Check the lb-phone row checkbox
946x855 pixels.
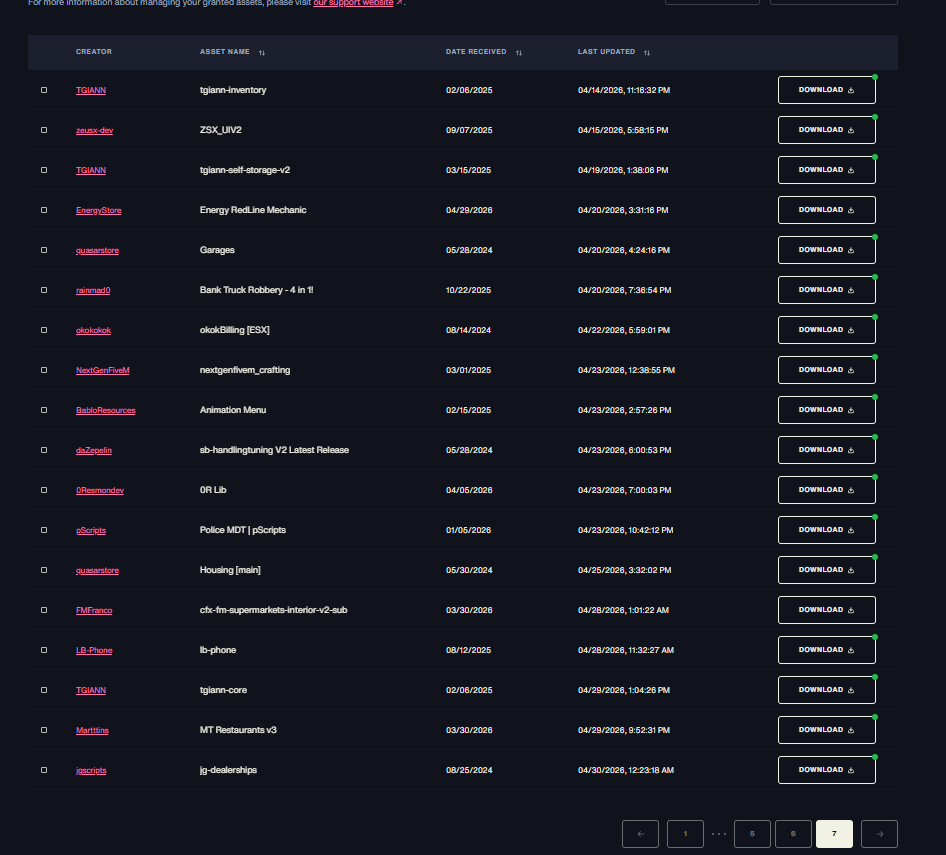[44, 650]
